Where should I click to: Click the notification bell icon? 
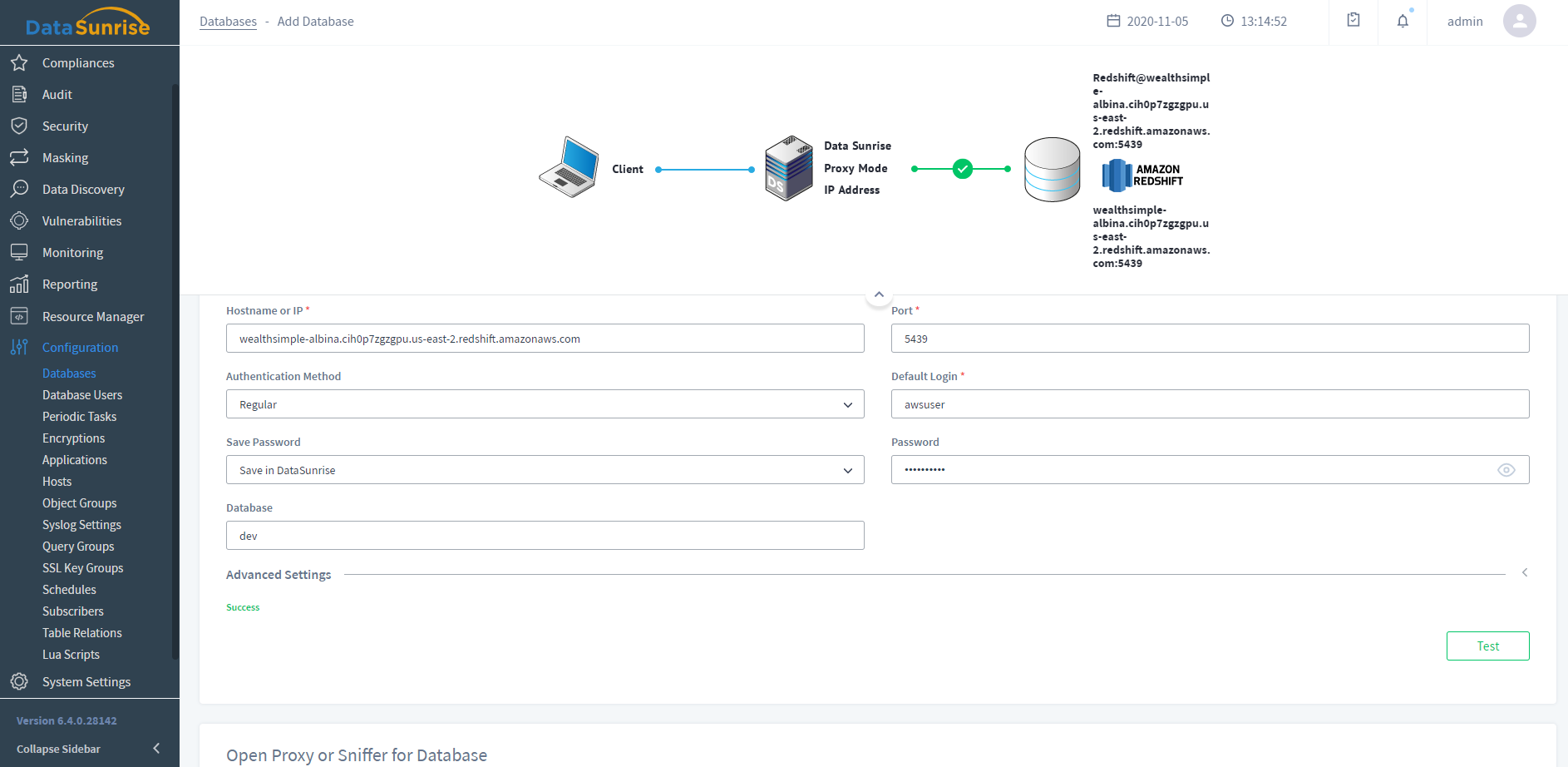1403,22
